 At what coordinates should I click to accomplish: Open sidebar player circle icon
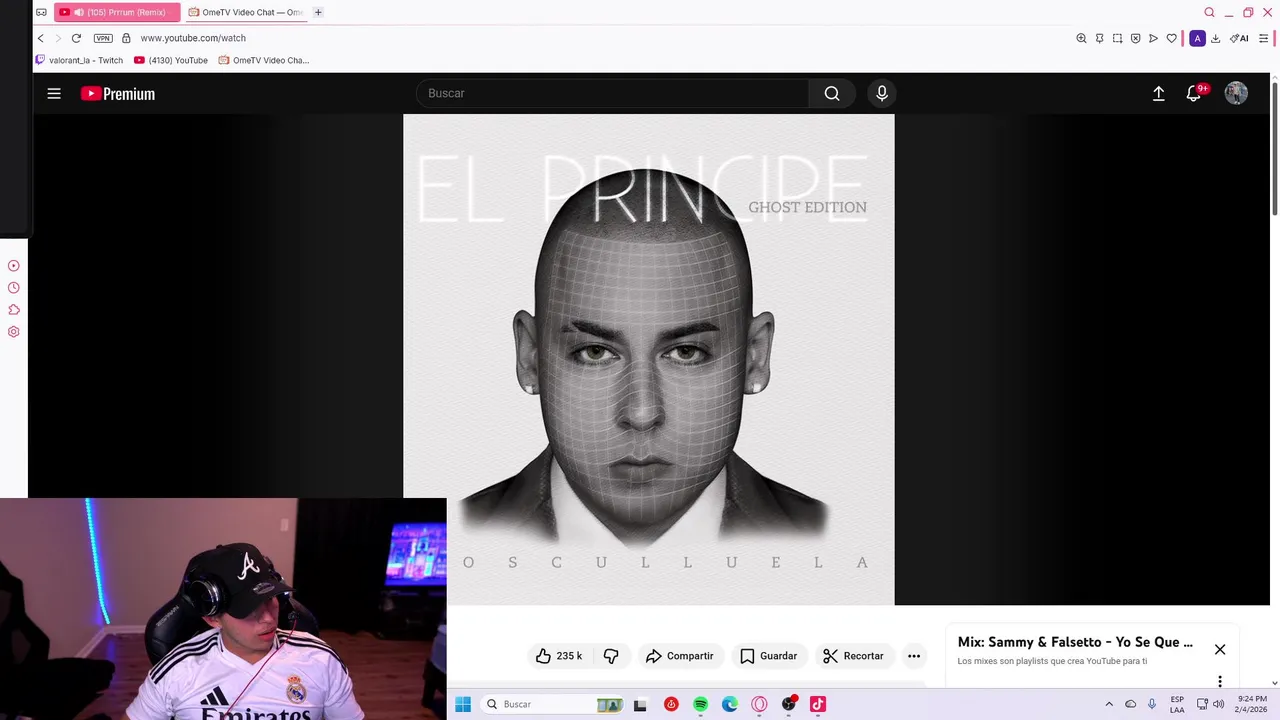pyautogui.click(x=14, y=266)
